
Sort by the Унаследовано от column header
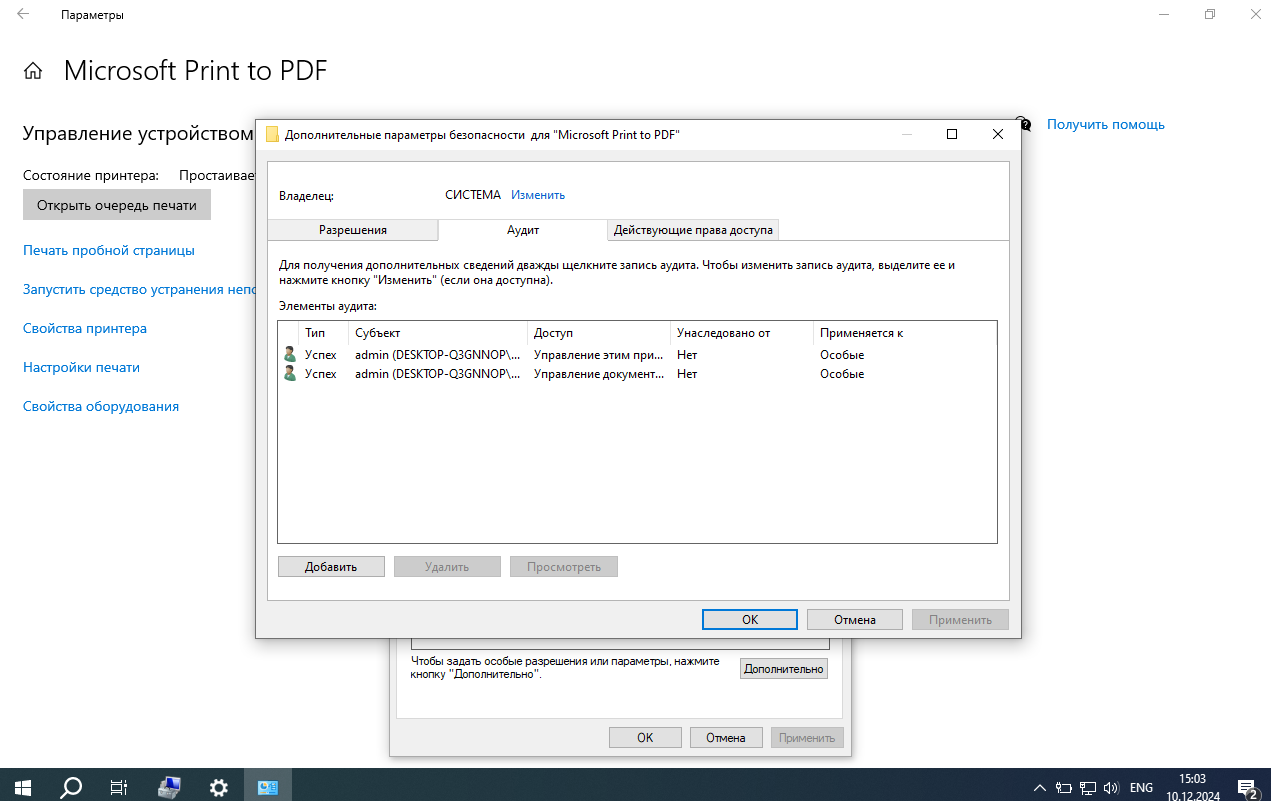coord(742,333)
